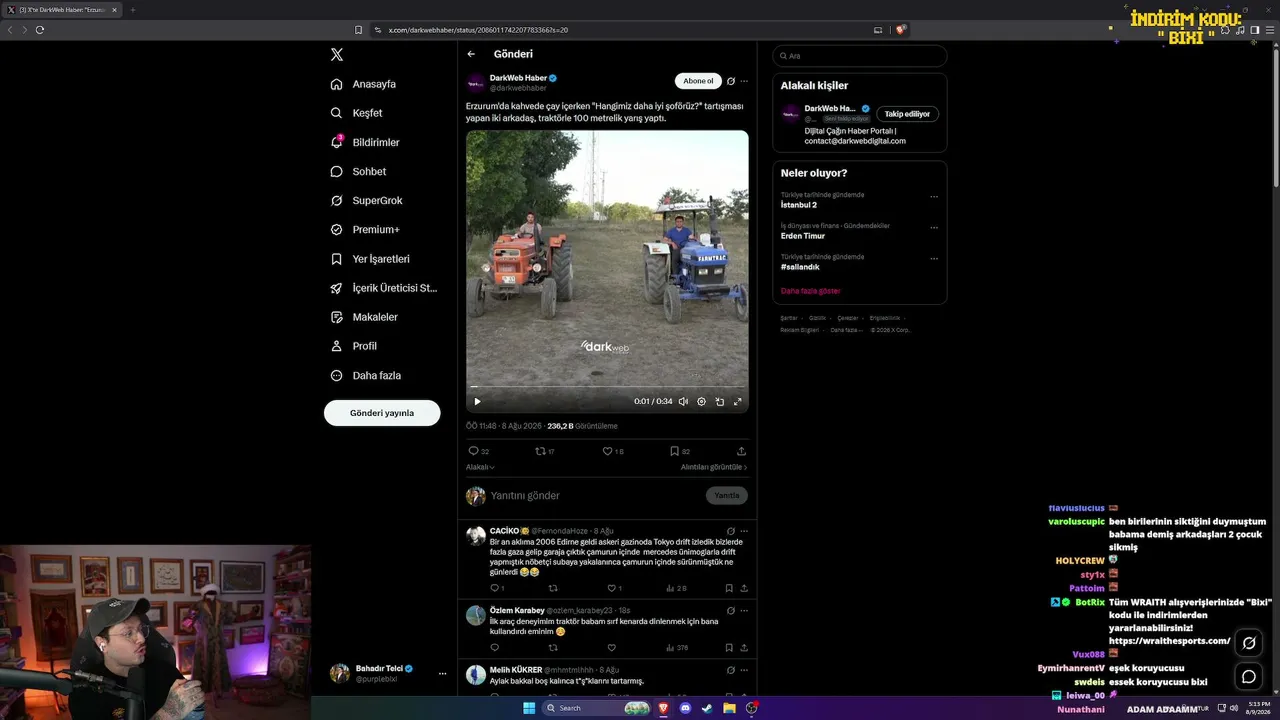Play the tractor race video
1280x720 pixels.
pos(477,401)
